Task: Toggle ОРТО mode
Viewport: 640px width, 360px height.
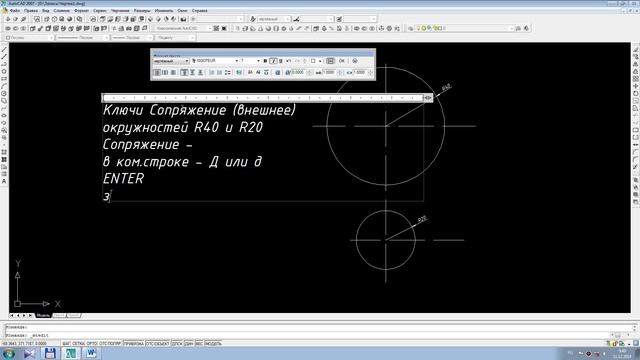Action: coord(92,344)
